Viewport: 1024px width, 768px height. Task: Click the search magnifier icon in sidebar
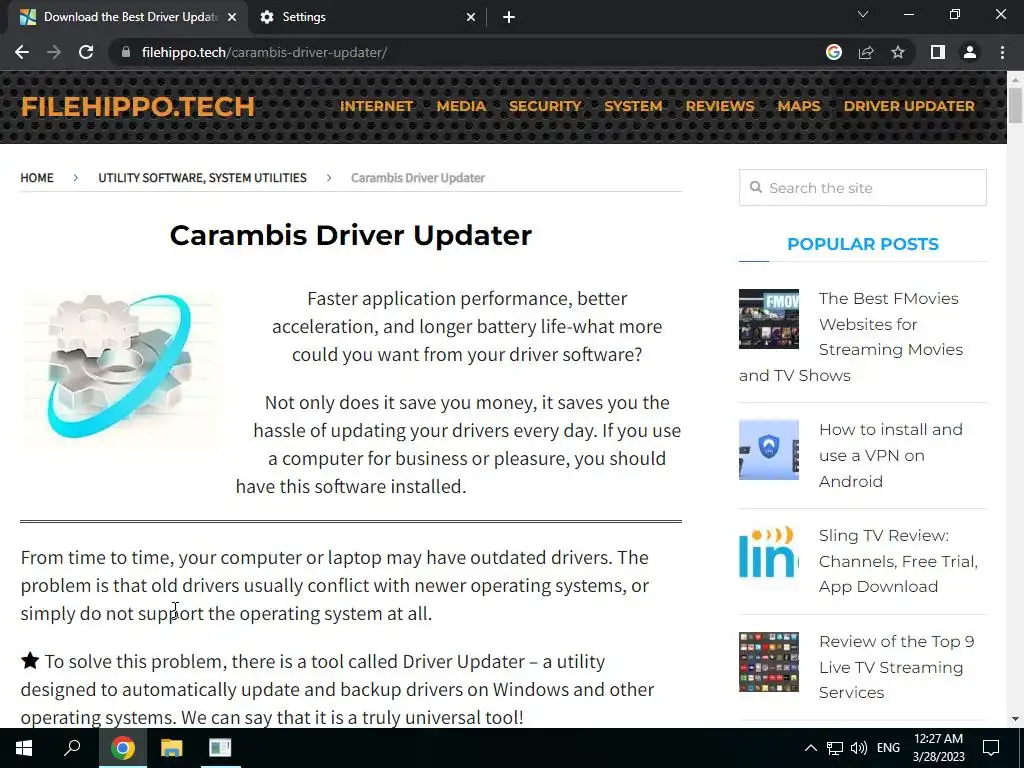pos(756,187)
